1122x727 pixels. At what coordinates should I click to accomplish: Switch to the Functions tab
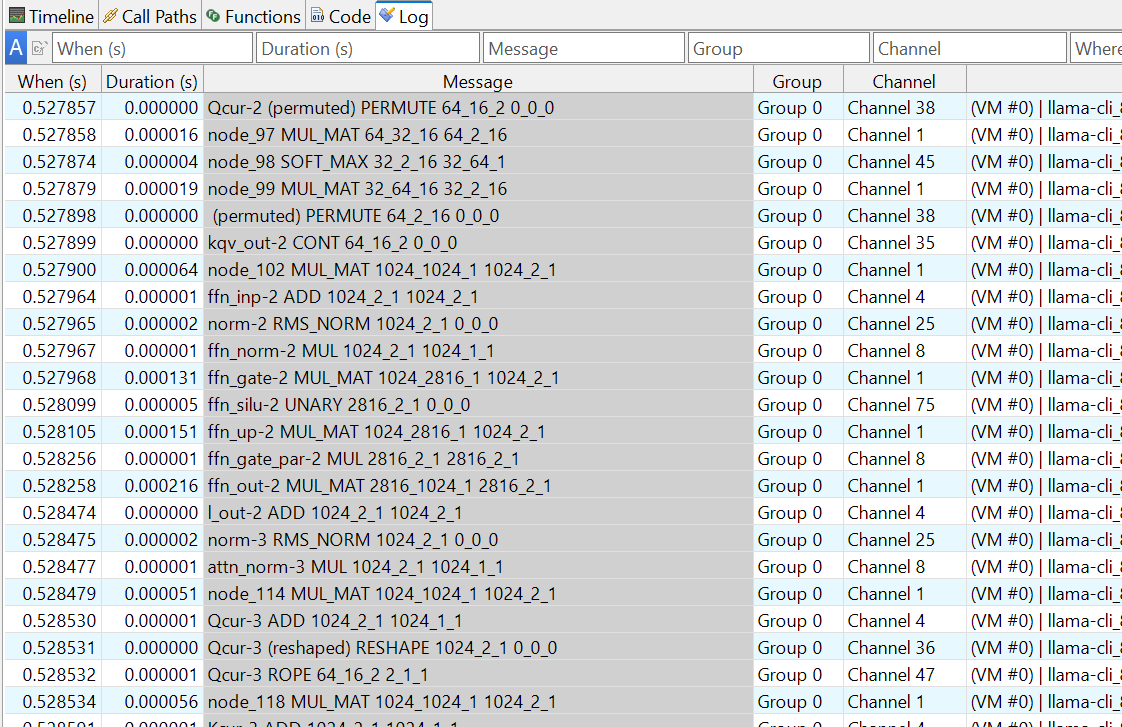point(253,16)
